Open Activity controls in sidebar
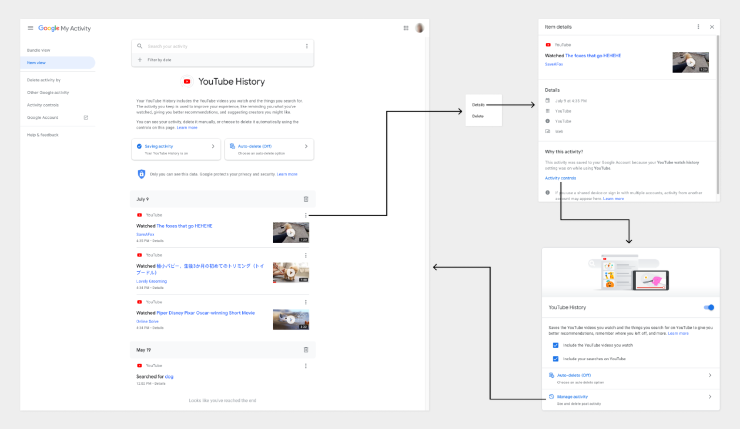740x429 pixels. click(43, 105)
